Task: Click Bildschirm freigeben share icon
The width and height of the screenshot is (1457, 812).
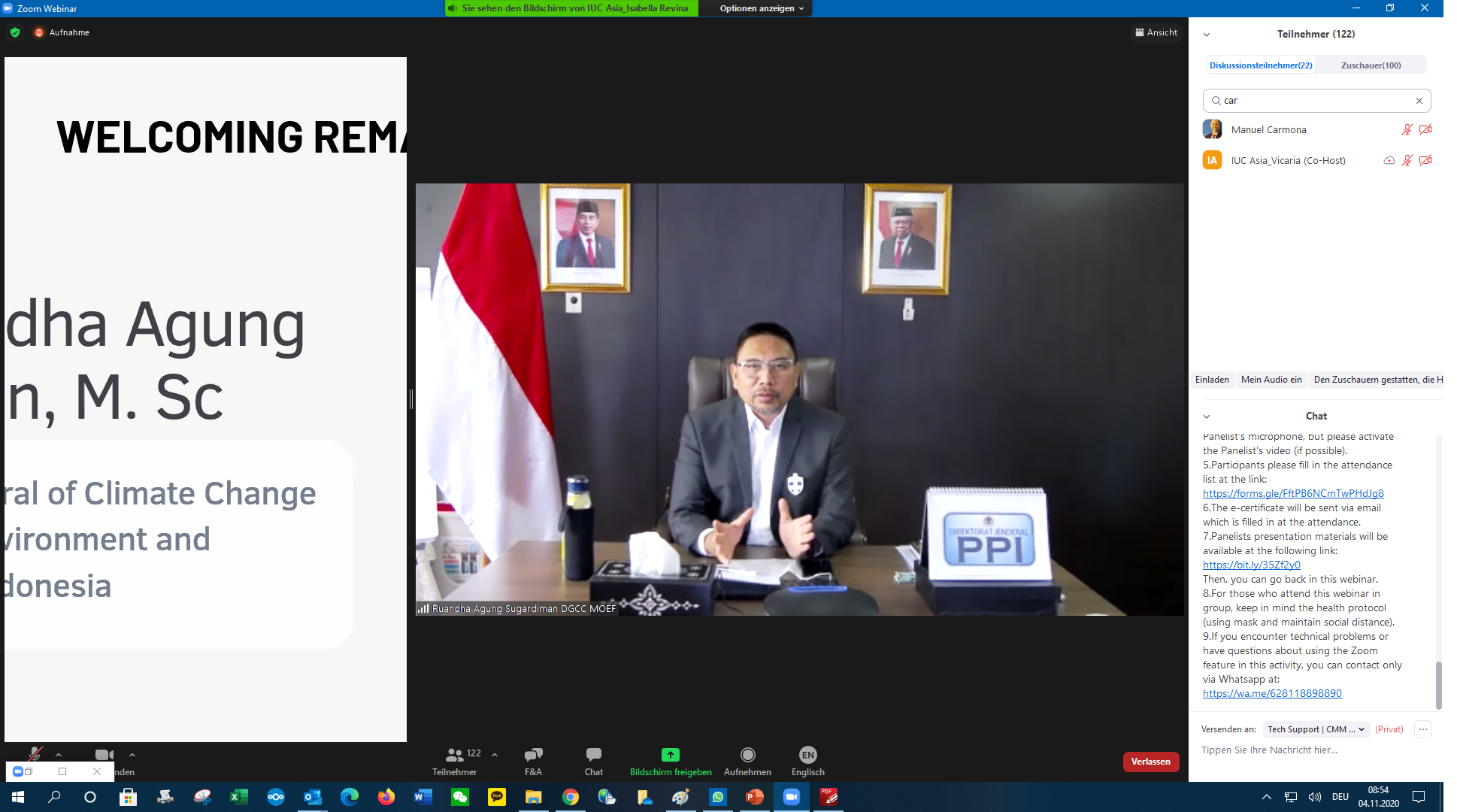Action: click(670, 755)
